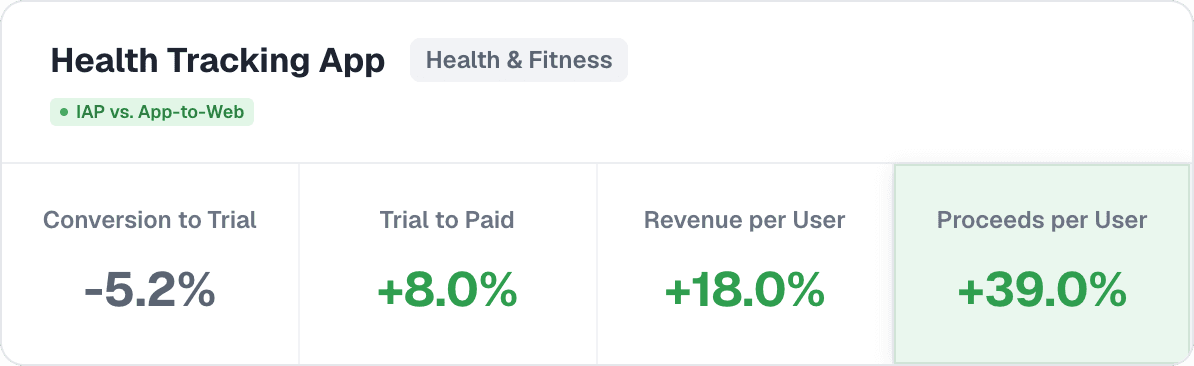
Task: Open the Revenue per User metric cell
Action: pyautogui.click(x=745, y=264)
